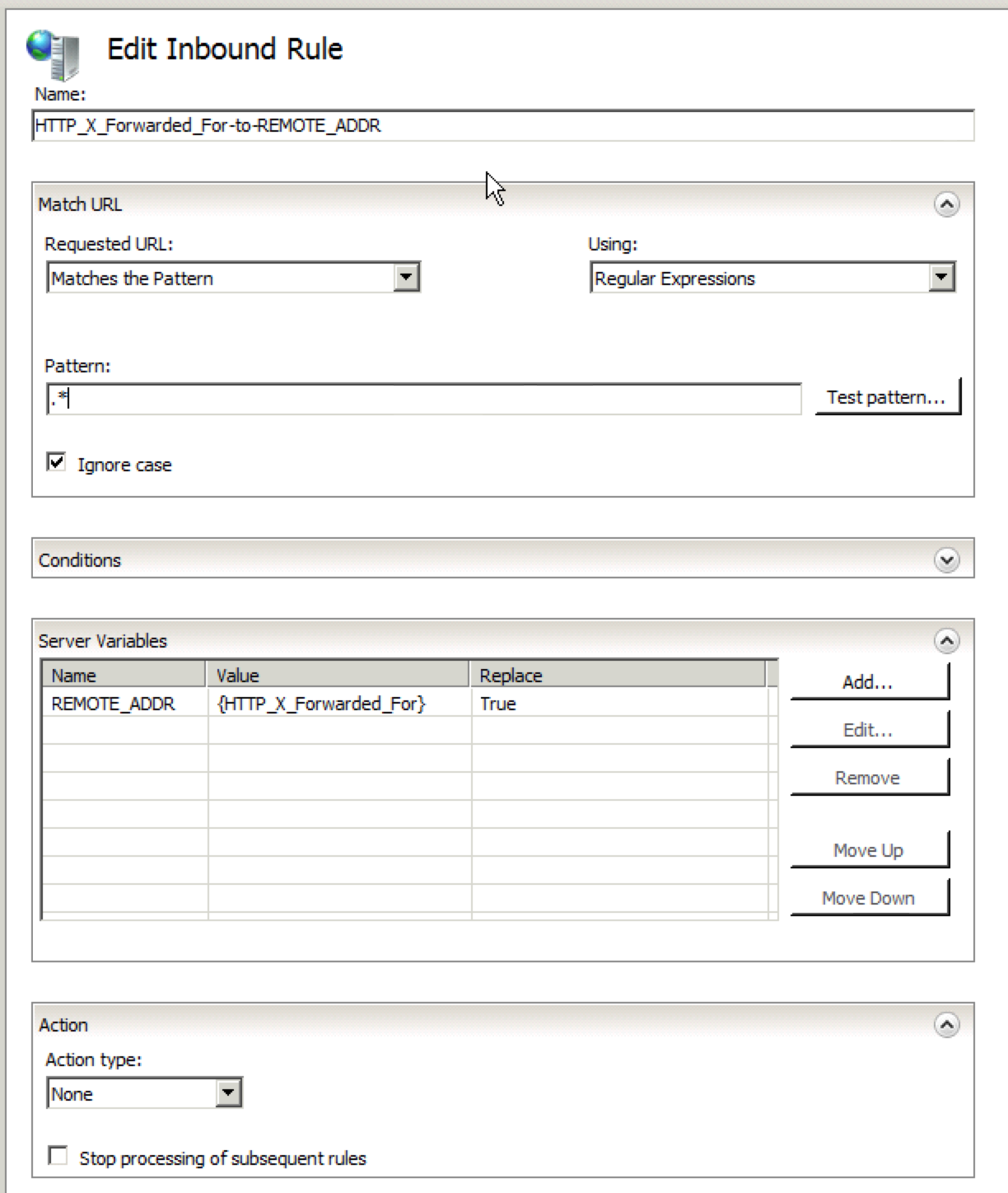
Task: Click the Move Down button
Action: (x=870, y=898)
